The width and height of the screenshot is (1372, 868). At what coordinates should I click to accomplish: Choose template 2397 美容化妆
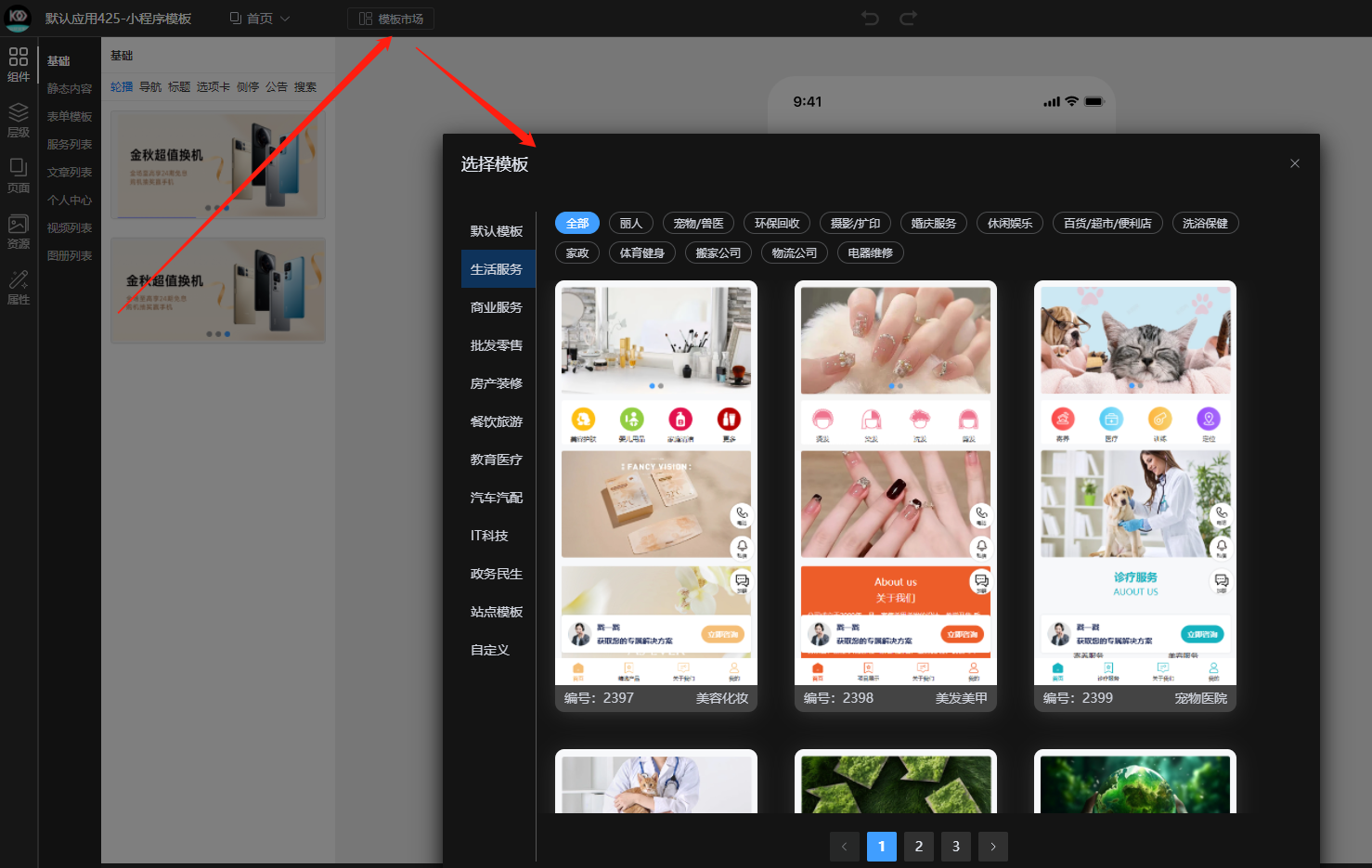pos(656,496)
